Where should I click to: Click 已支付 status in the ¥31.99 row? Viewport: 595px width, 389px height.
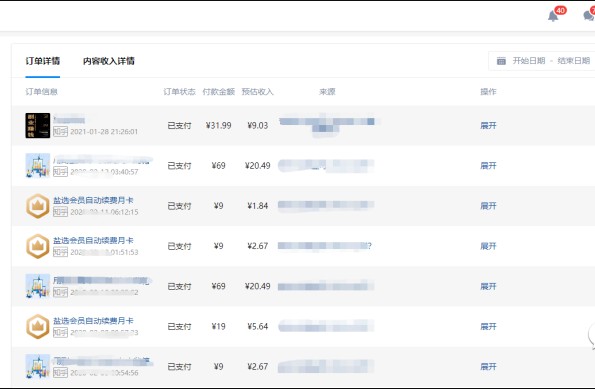click(x=179, y=126)
